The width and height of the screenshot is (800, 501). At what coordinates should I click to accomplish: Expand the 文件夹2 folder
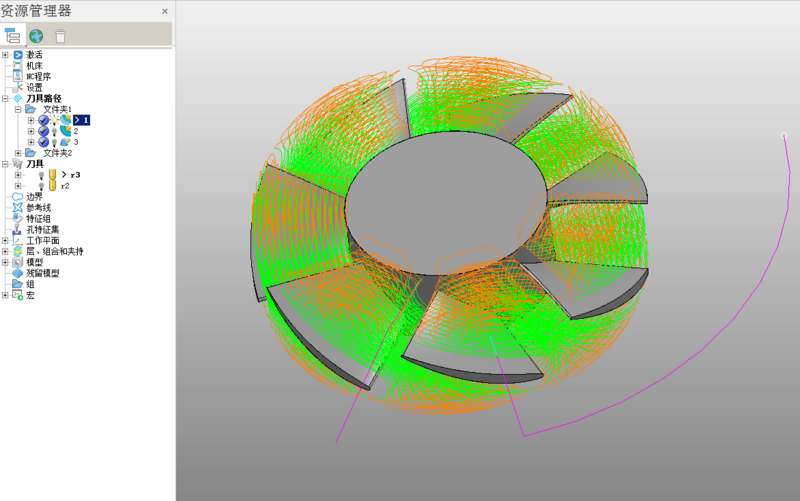18,153
